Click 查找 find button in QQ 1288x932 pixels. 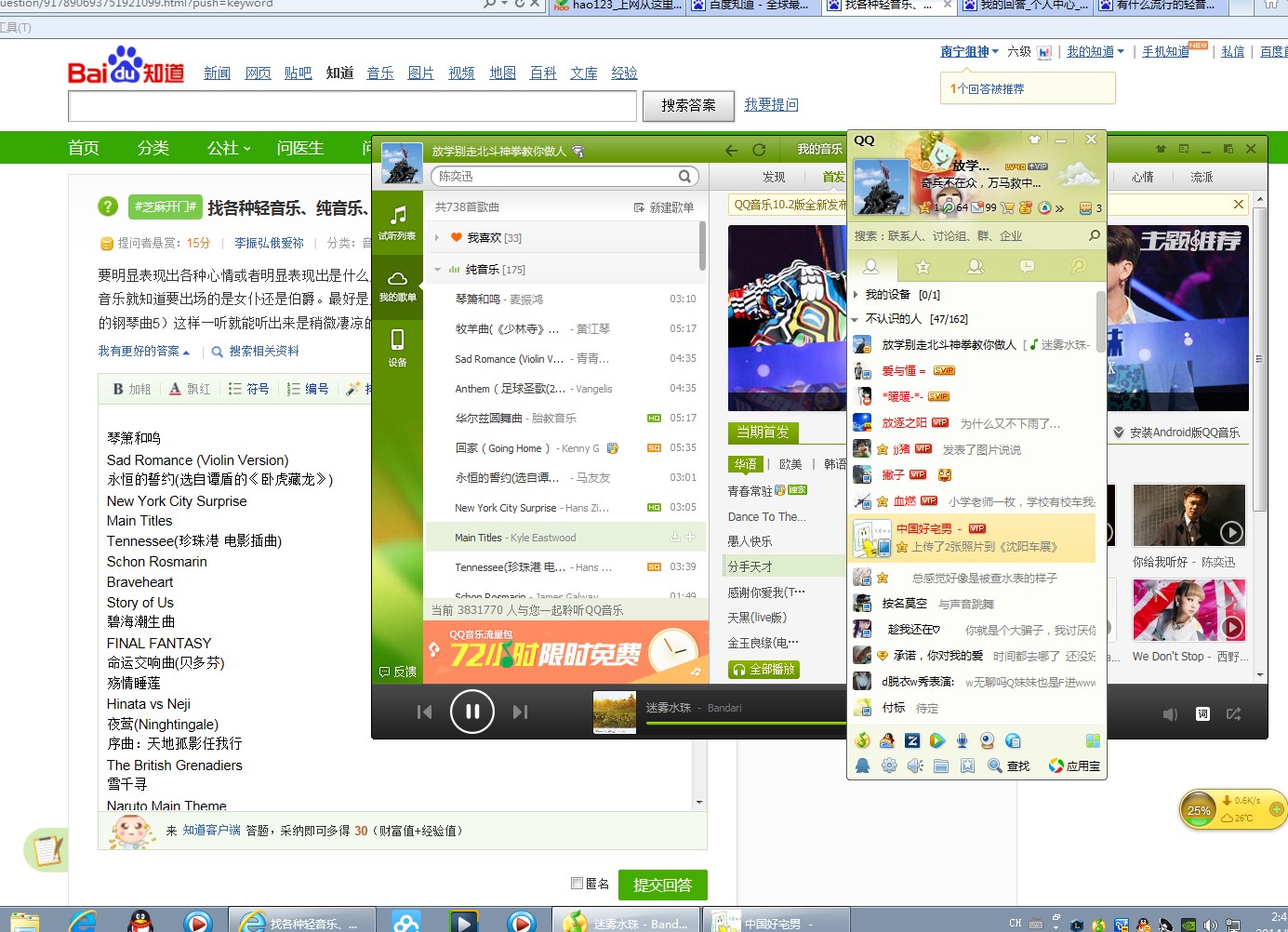pyautogui.click(x=1009, y=766)
